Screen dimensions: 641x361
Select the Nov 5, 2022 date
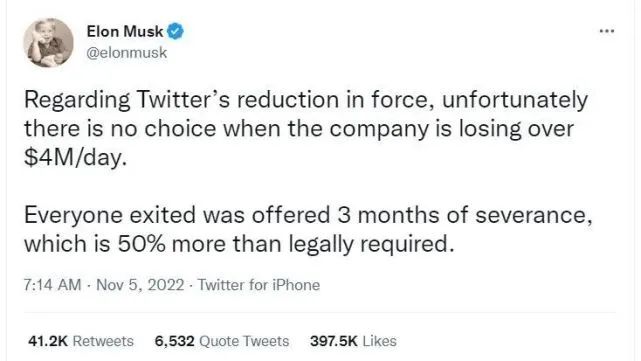[x=140, y=285]
